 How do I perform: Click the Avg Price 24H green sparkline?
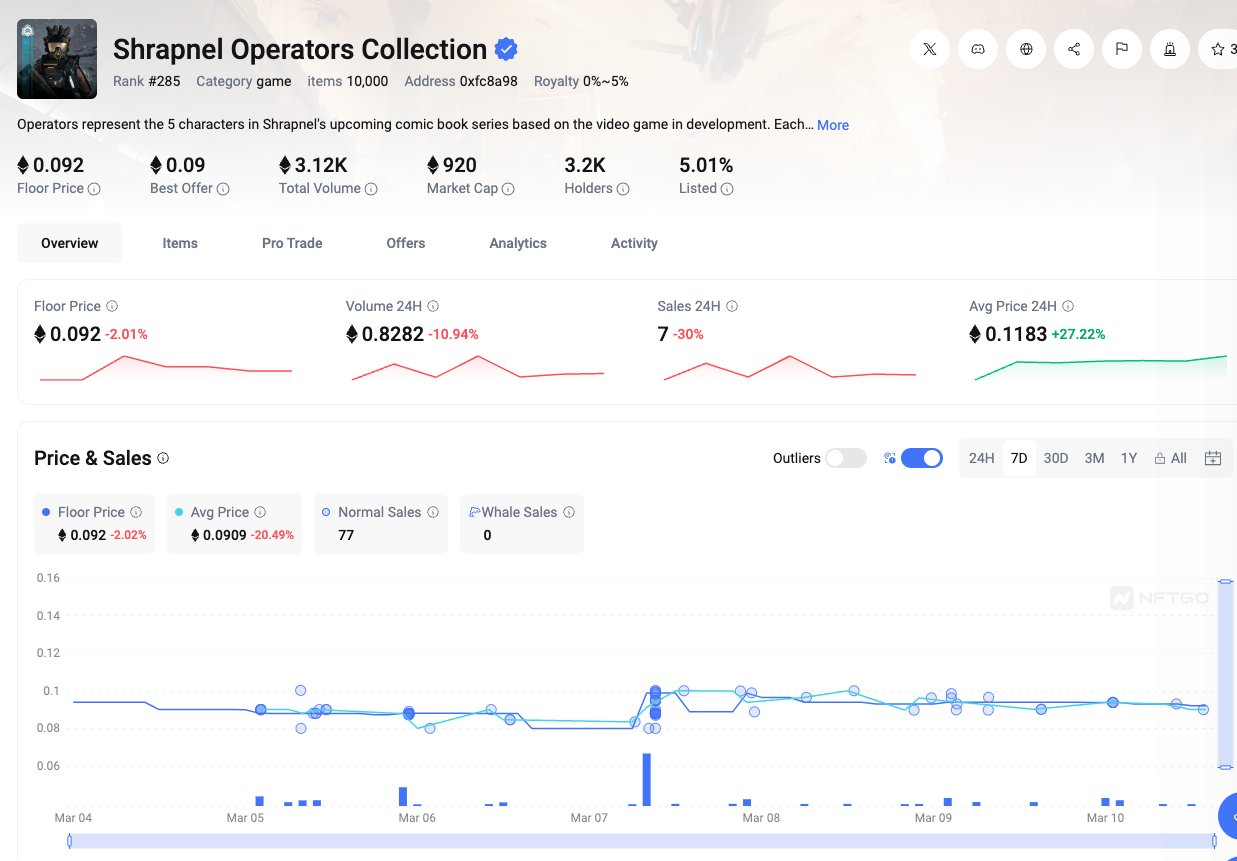pyautogui.click(x=1101, y=367)
